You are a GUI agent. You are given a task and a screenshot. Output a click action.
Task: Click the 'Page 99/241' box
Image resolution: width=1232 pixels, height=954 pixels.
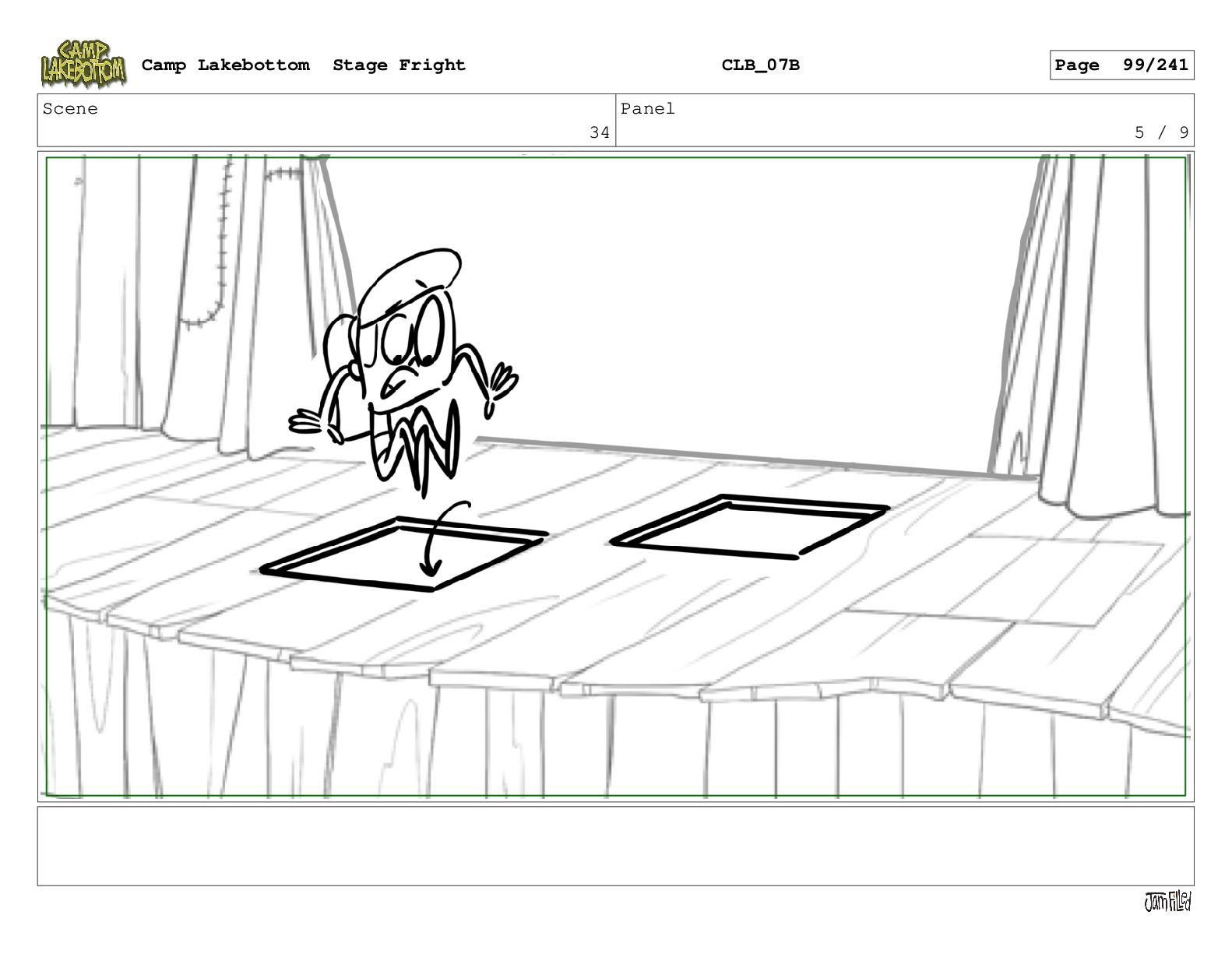pyautogui.click(x=1121, y=65)
